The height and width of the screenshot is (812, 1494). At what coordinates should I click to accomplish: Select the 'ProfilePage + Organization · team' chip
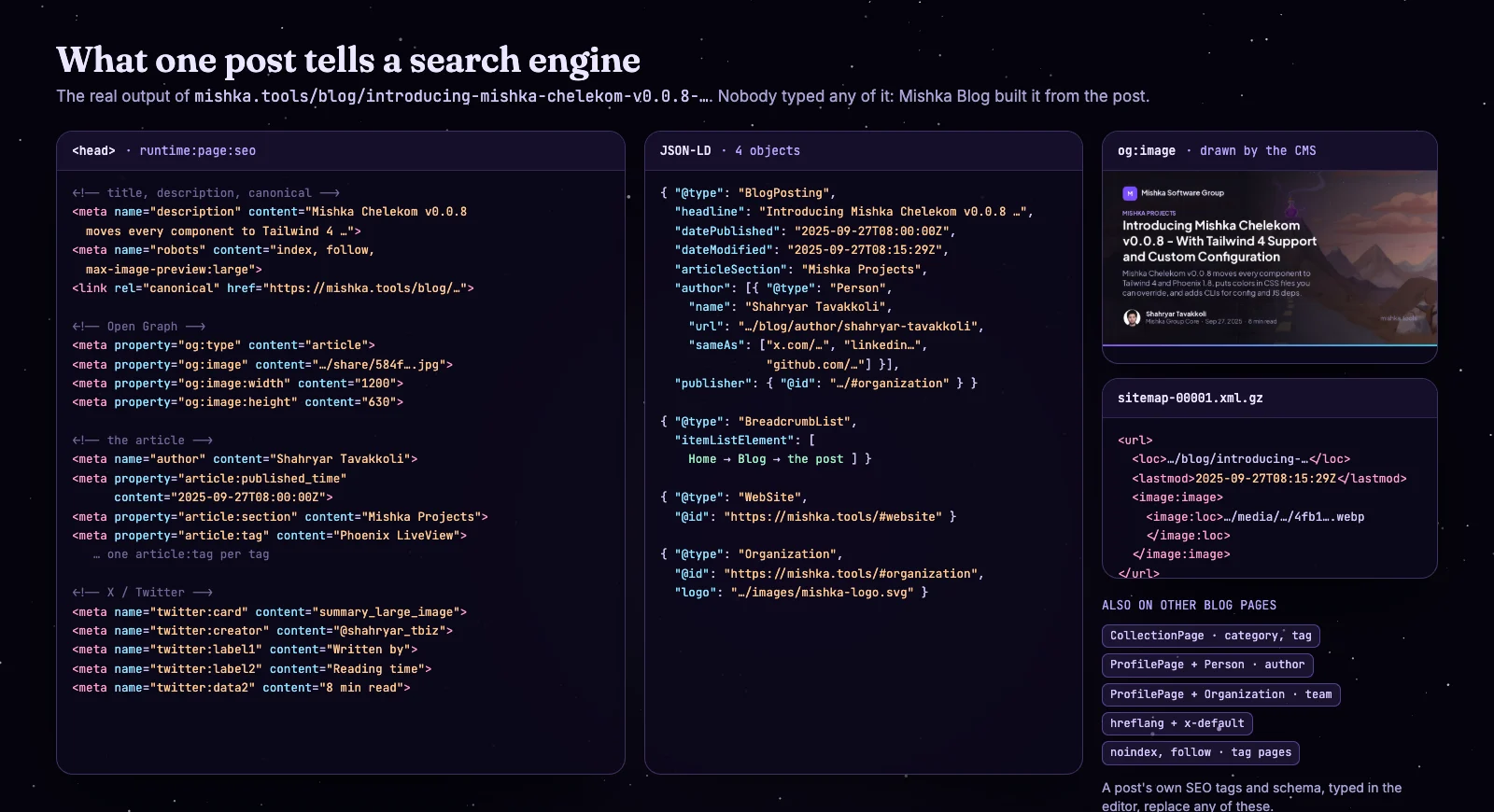(1221, 694)
